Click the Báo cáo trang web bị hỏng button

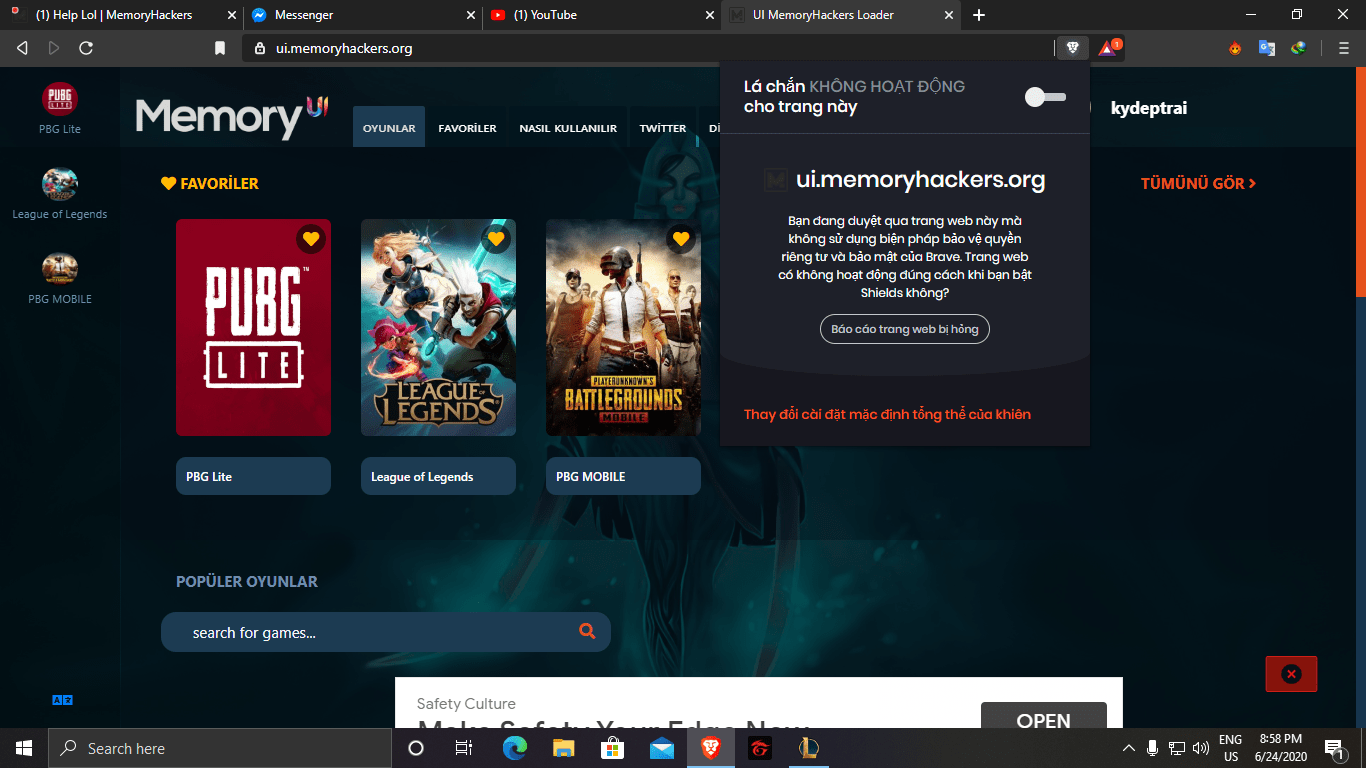coord(905,329)
